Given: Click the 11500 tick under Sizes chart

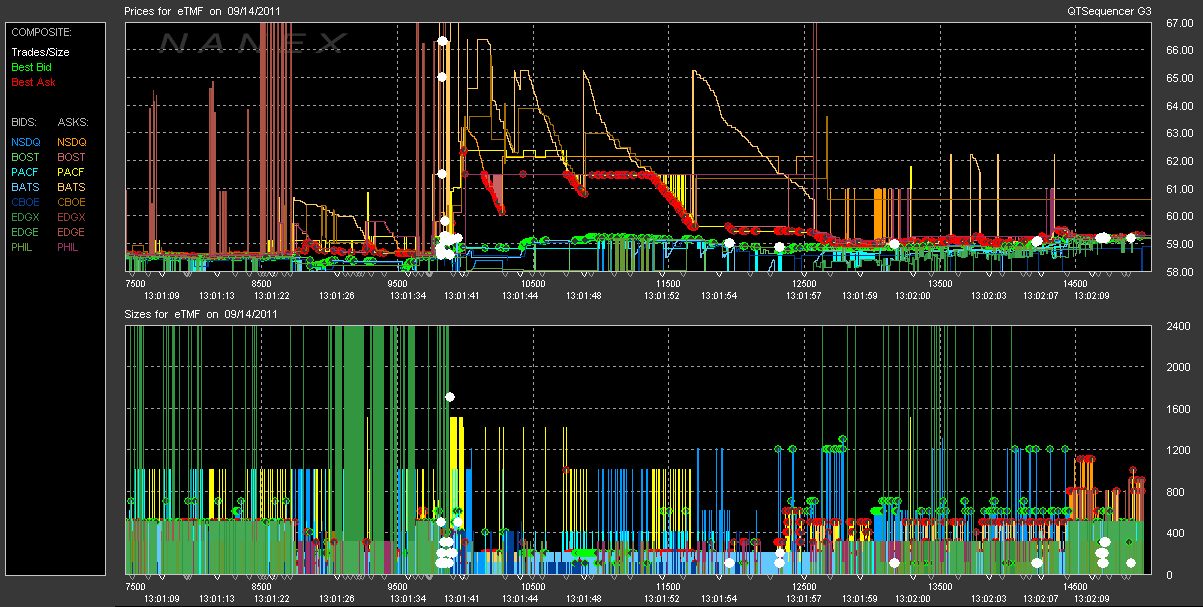Looking at the screenshot, I should [x=668, y=587].
